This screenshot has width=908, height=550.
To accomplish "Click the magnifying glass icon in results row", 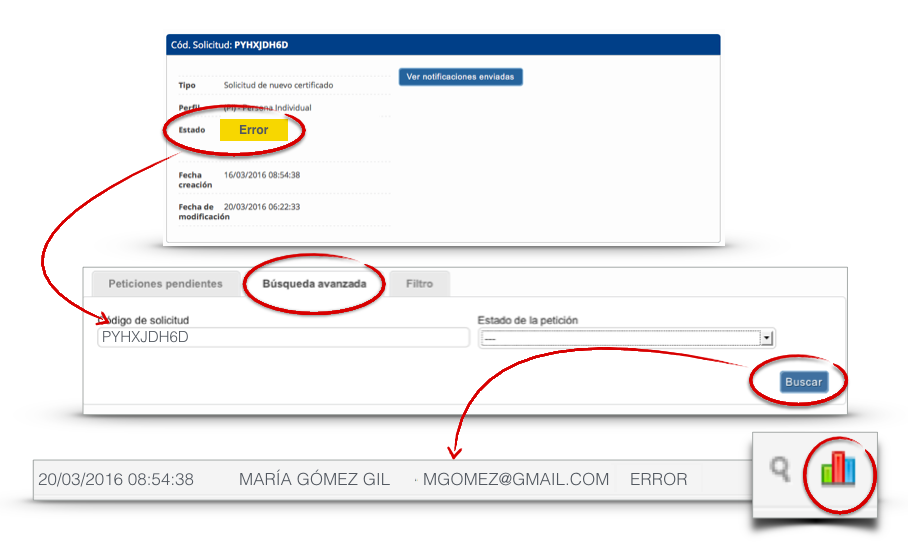I will click(779, 468).
